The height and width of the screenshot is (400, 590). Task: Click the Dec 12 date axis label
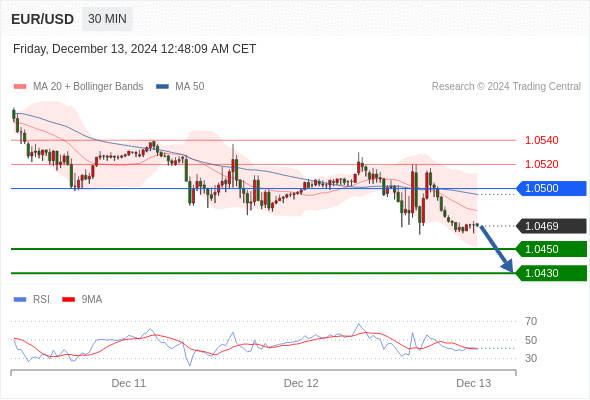point(301,383)
